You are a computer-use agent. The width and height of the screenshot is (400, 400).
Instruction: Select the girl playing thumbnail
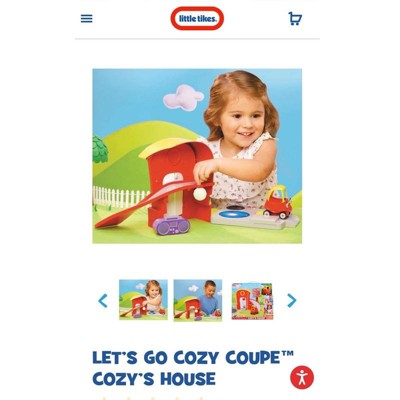(x=143, y=300)
